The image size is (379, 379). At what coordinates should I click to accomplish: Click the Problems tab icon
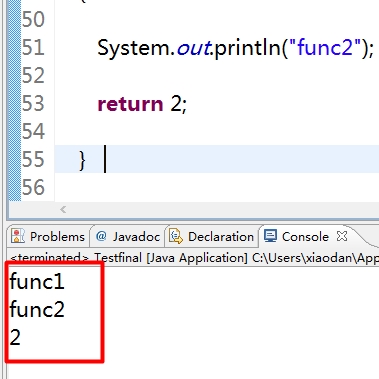tap(18, 236)
